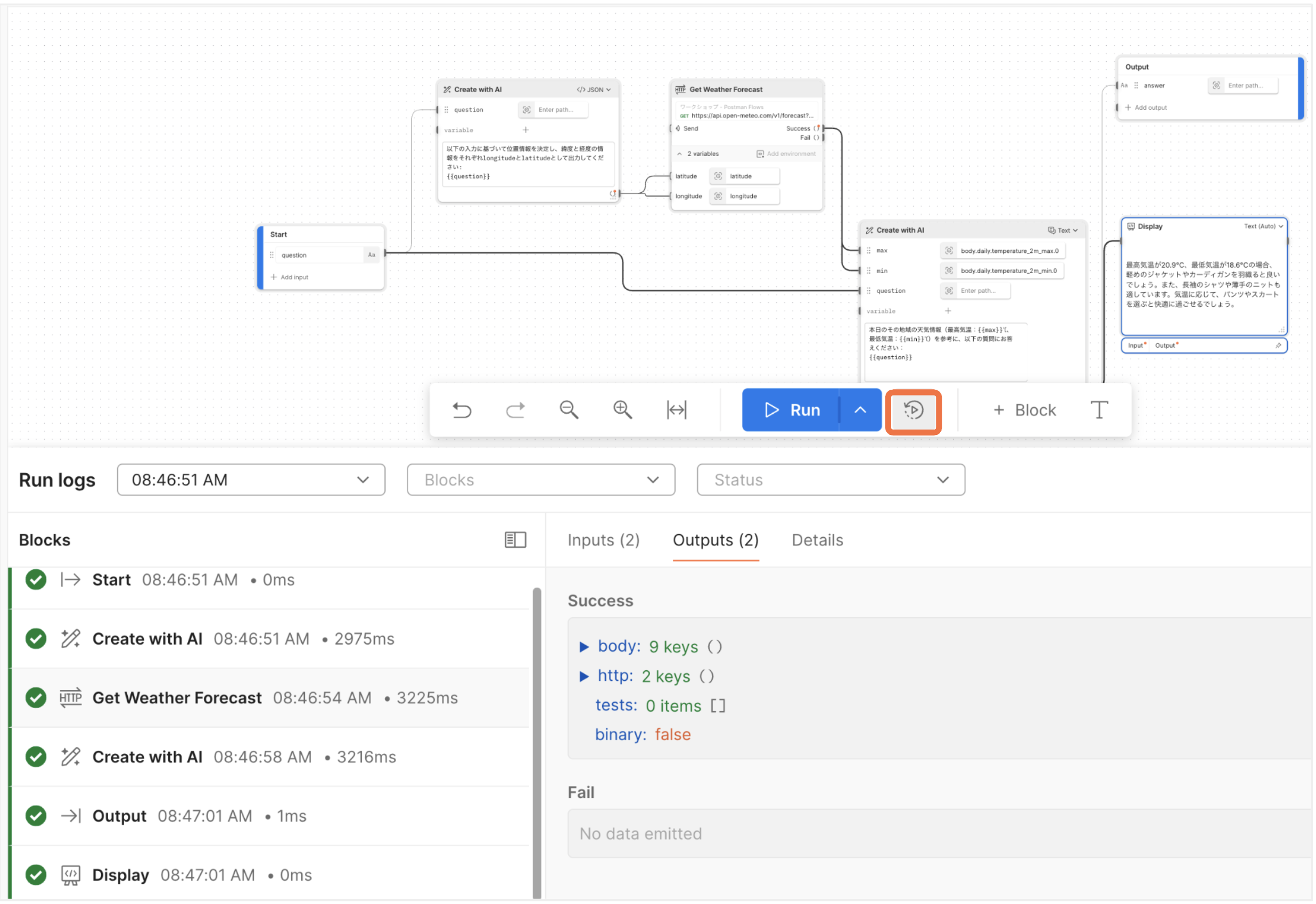Switch to the Inputs (2) tab
The height and width of the screenshot is (904, 1316).
coord(603,540)
